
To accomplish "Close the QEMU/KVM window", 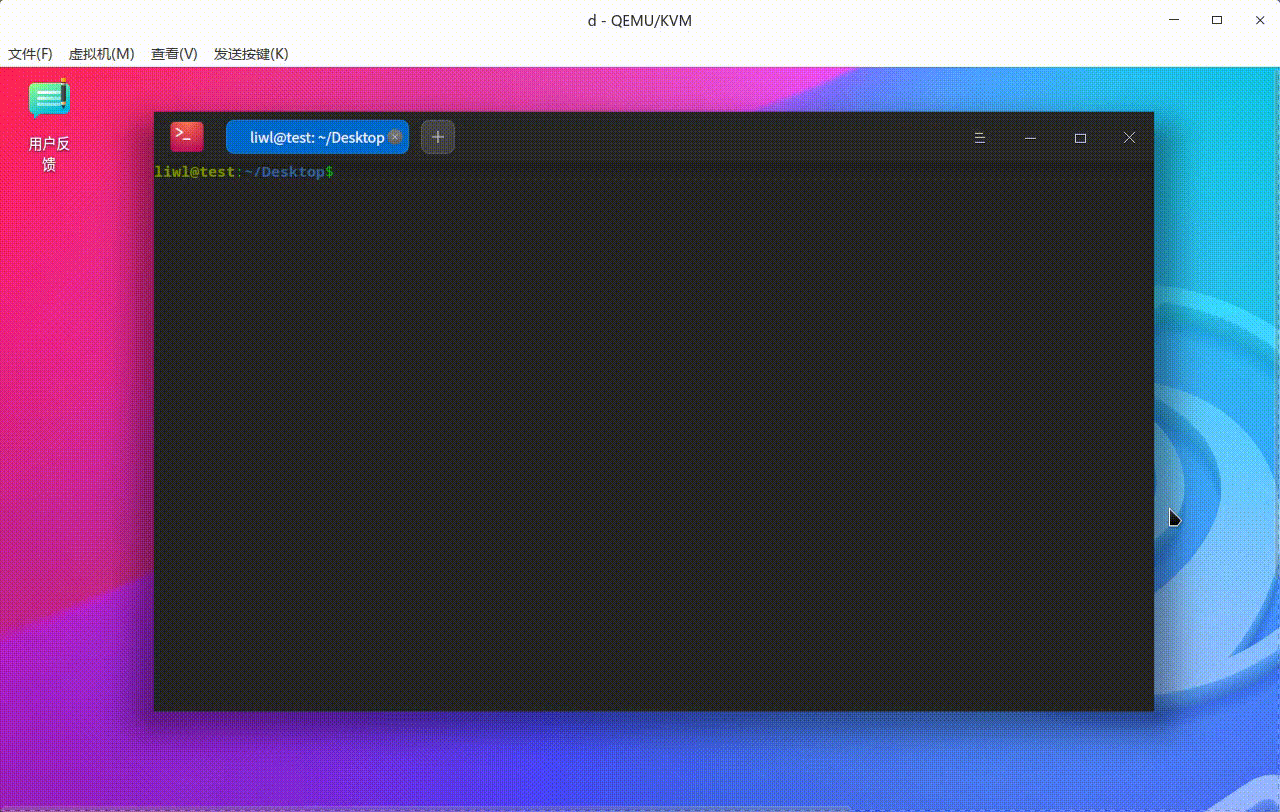I will 1260,20.
